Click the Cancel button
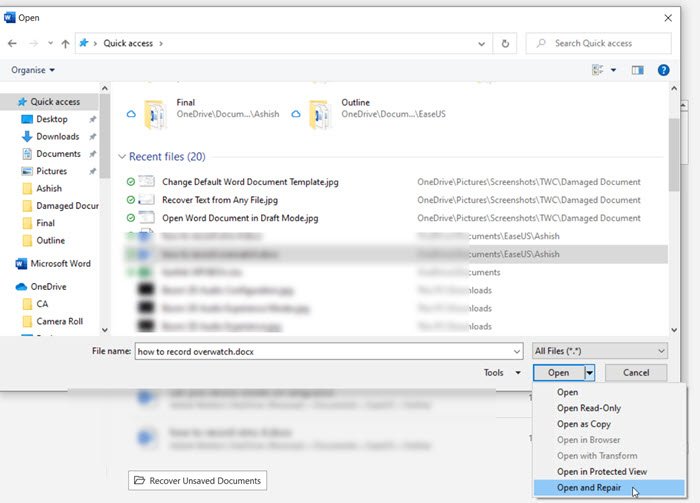Image resolution: width=700 pixels, height=503 pixels. [x=636, y=373]
